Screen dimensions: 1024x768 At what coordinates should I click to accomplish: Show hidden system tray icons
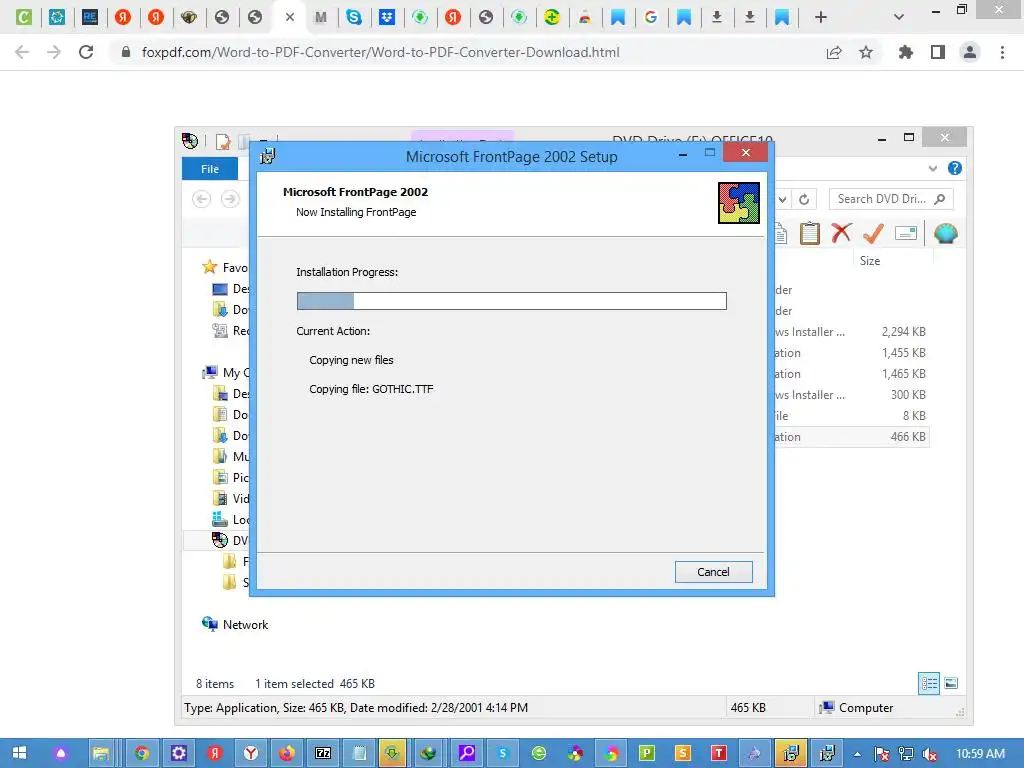coord(857,754)
